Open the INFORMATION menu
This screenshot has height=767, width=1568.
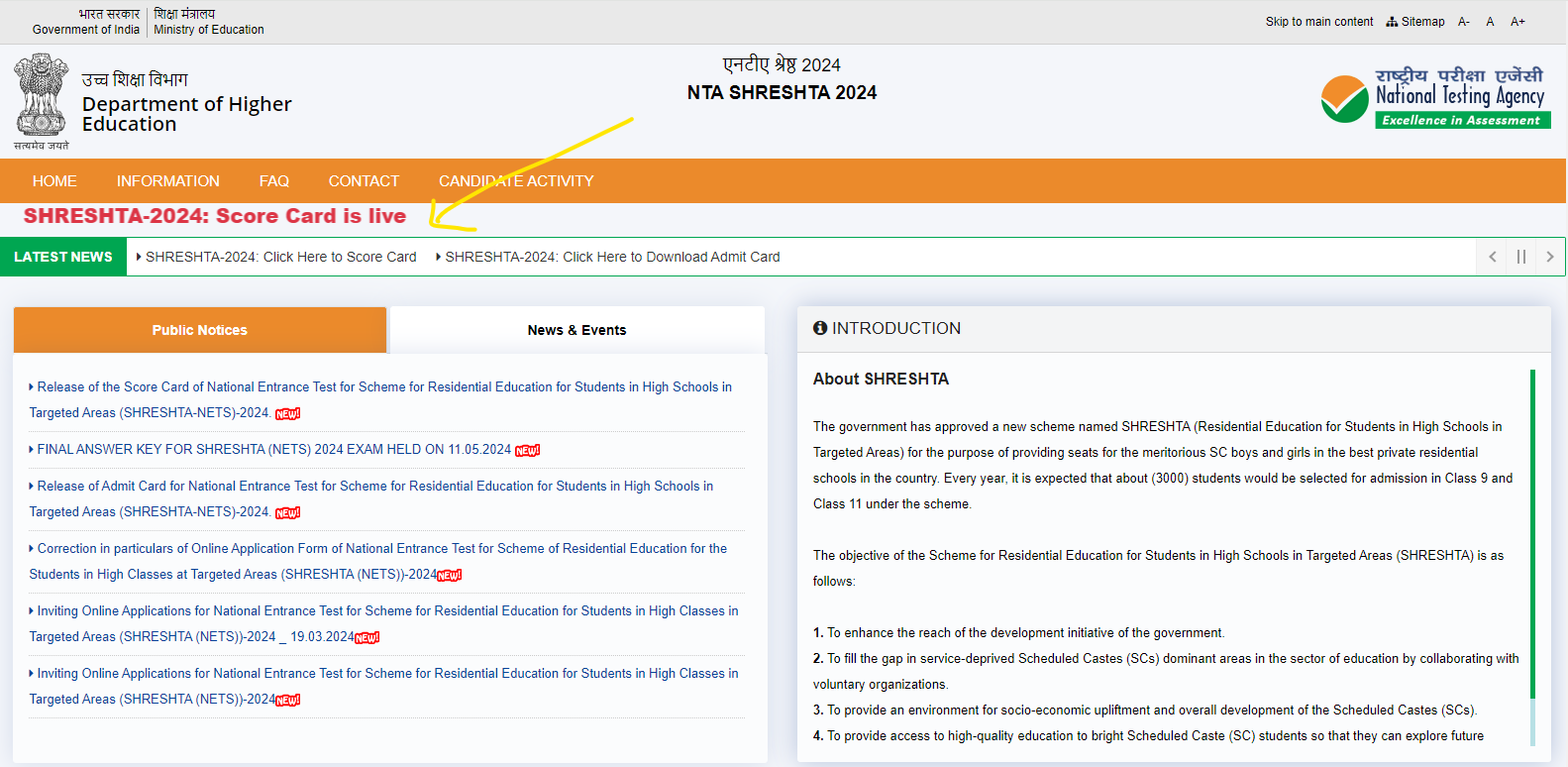click(168, 181)
